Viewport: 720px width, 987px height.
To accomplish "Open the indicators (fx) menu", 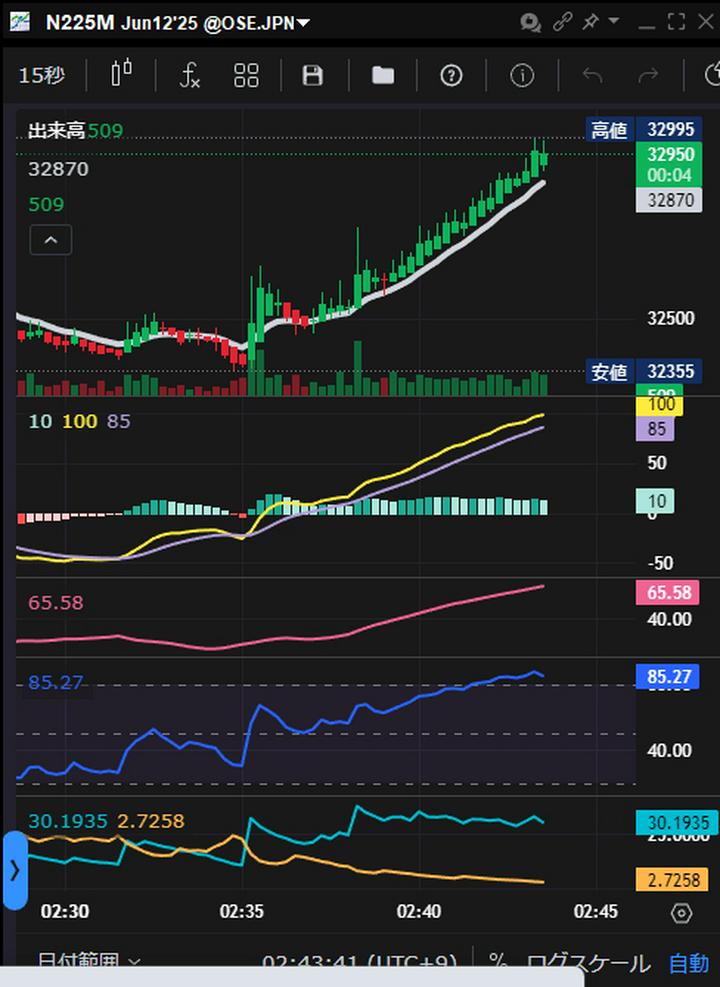I will point(189,75).
